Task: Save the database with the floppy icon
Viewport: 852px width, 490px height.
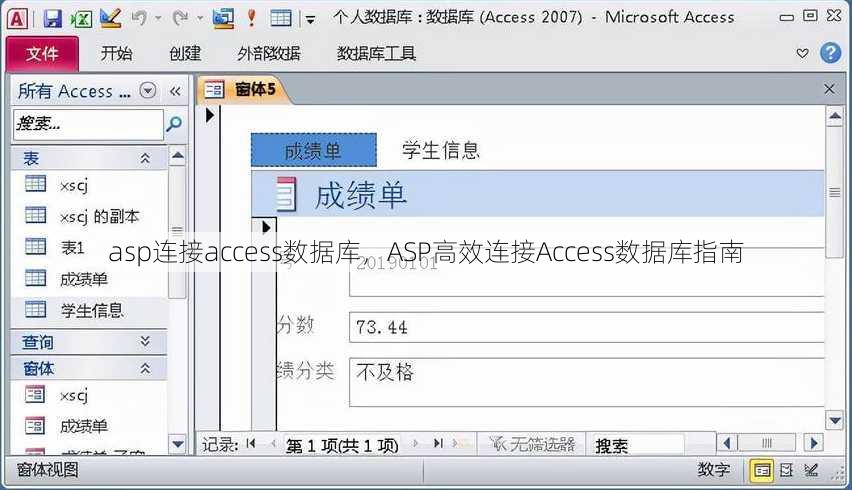Action: pos(52,18)
